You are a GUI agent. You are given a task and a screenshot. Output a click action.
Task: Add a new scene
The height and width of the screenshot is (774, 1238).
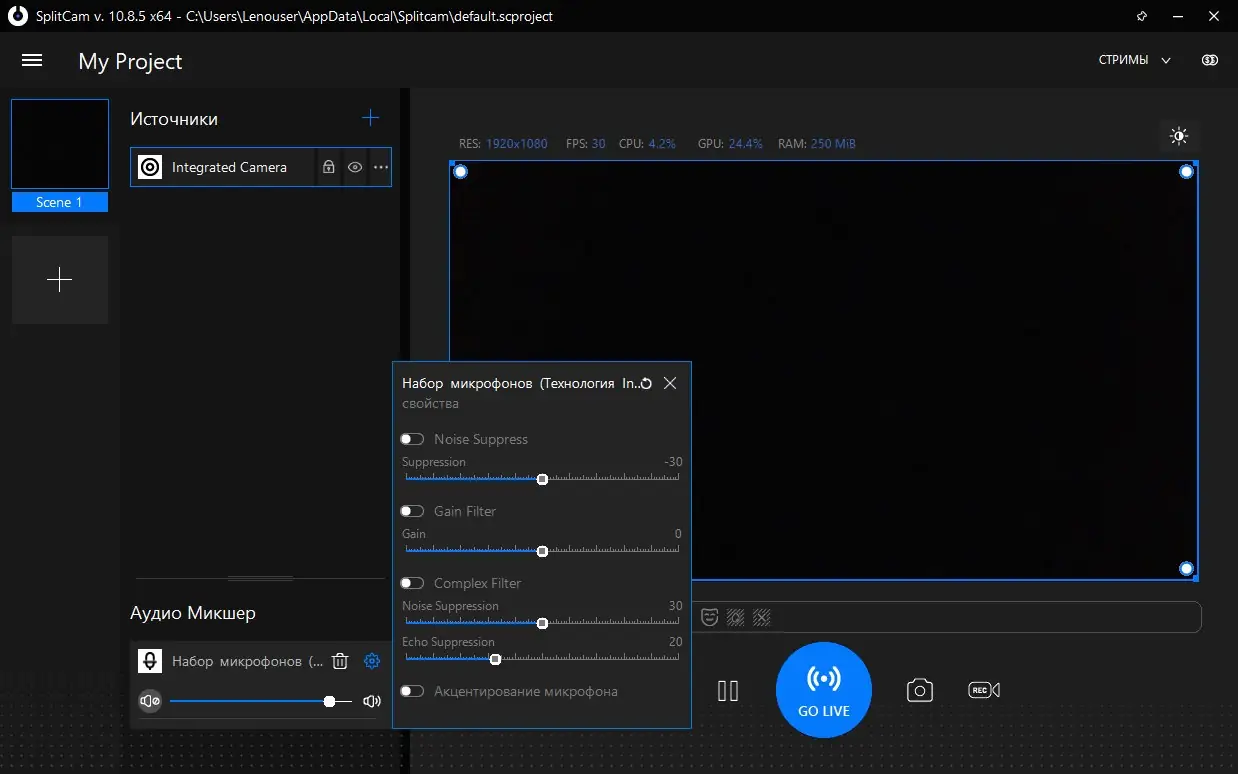point(60,280)
